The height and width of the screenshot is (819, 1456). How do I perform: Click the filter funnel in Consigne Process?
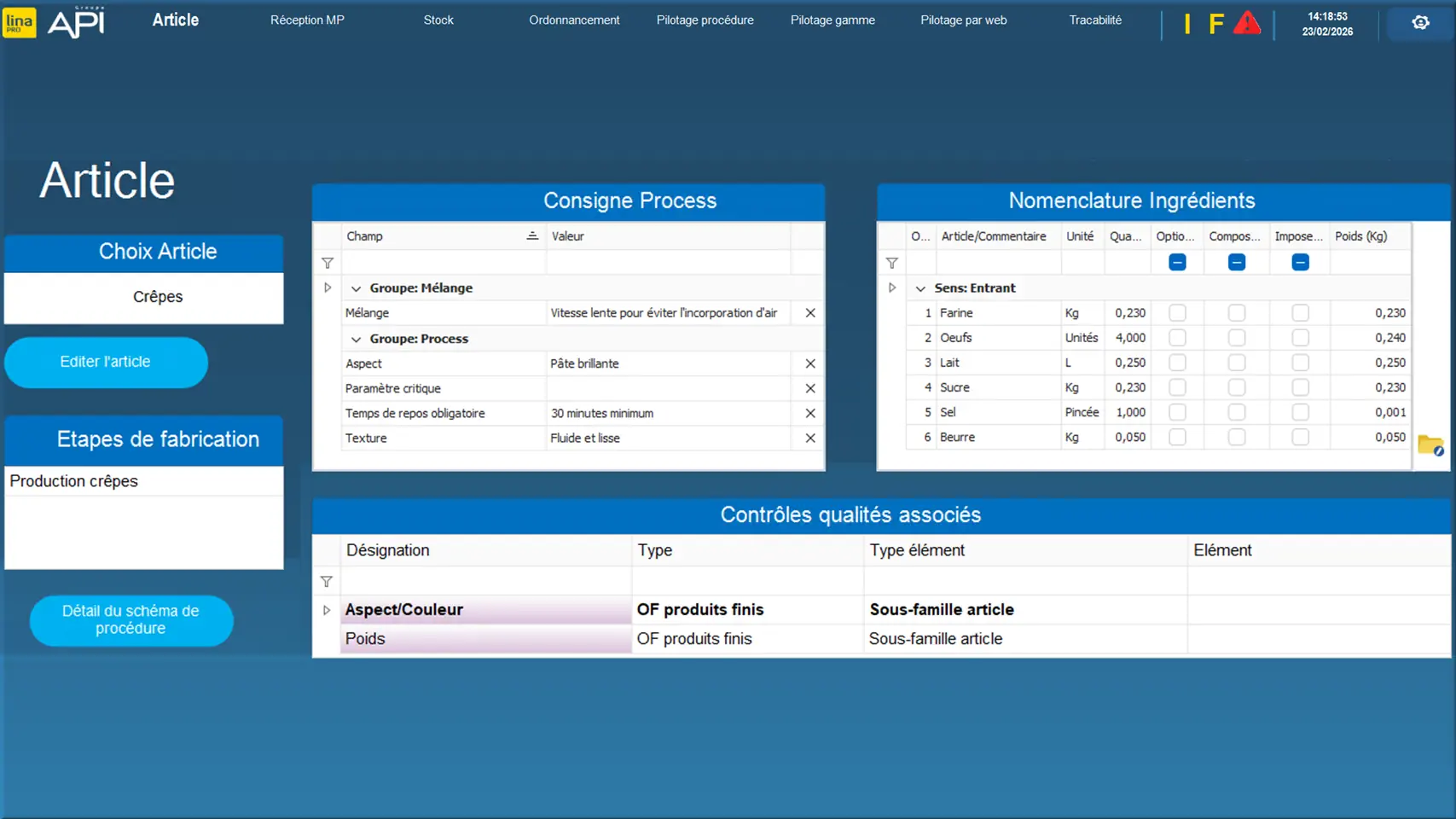point(328,263)
